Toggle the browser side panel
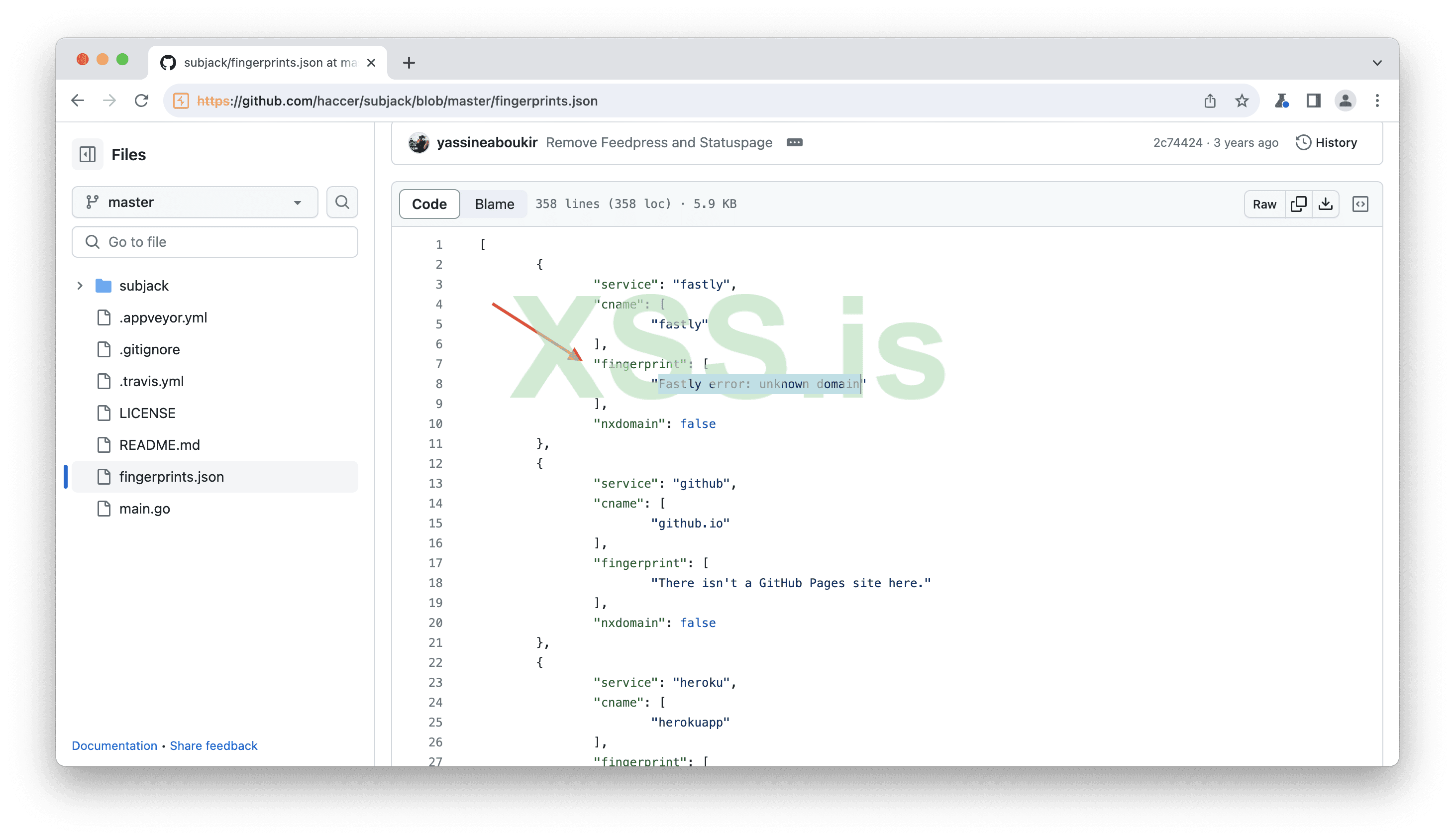 tap(1313, 101)
